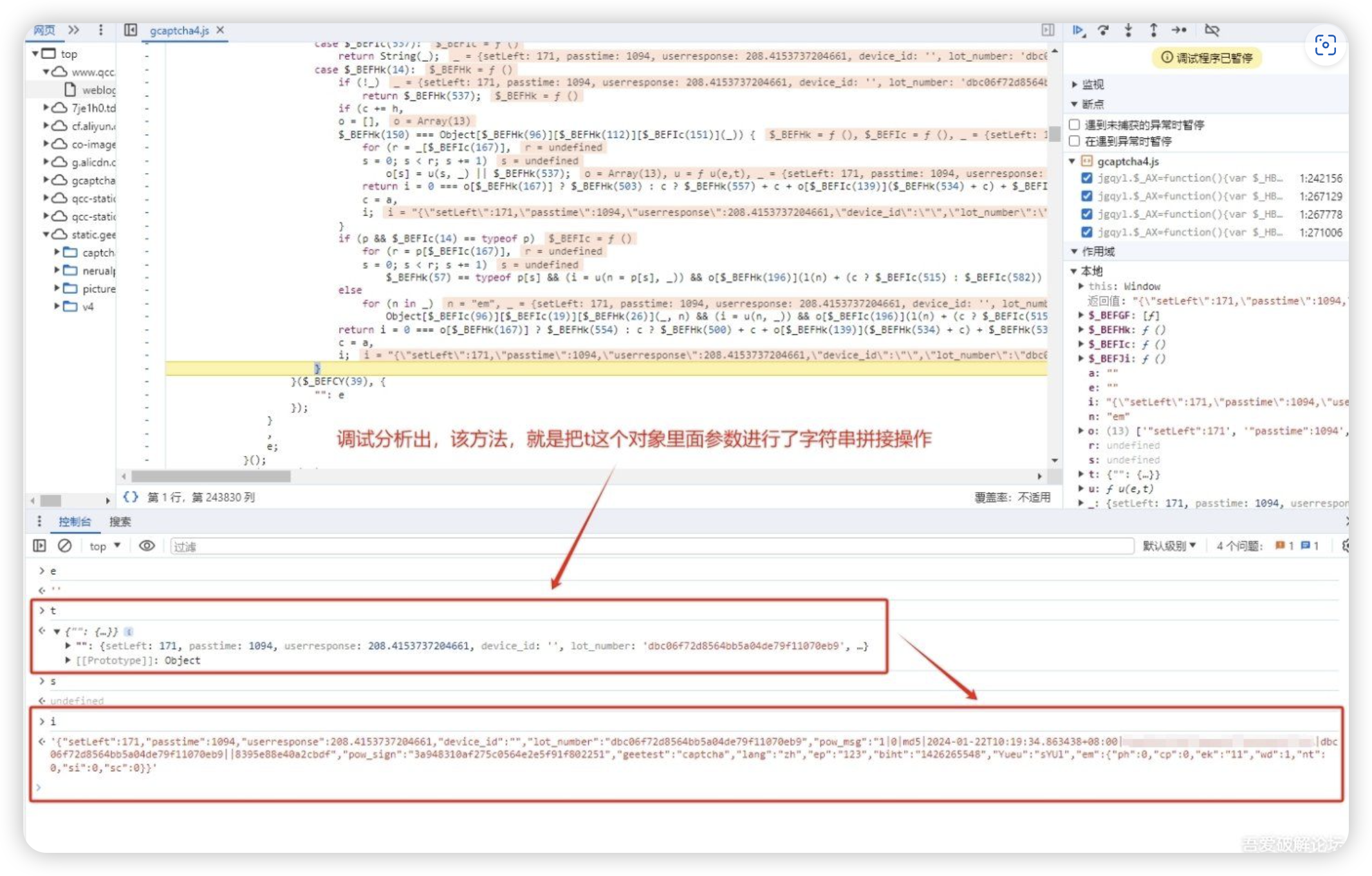Click the step over icon
Viewport: 1372px width, 876px height.
[1103, 30]
